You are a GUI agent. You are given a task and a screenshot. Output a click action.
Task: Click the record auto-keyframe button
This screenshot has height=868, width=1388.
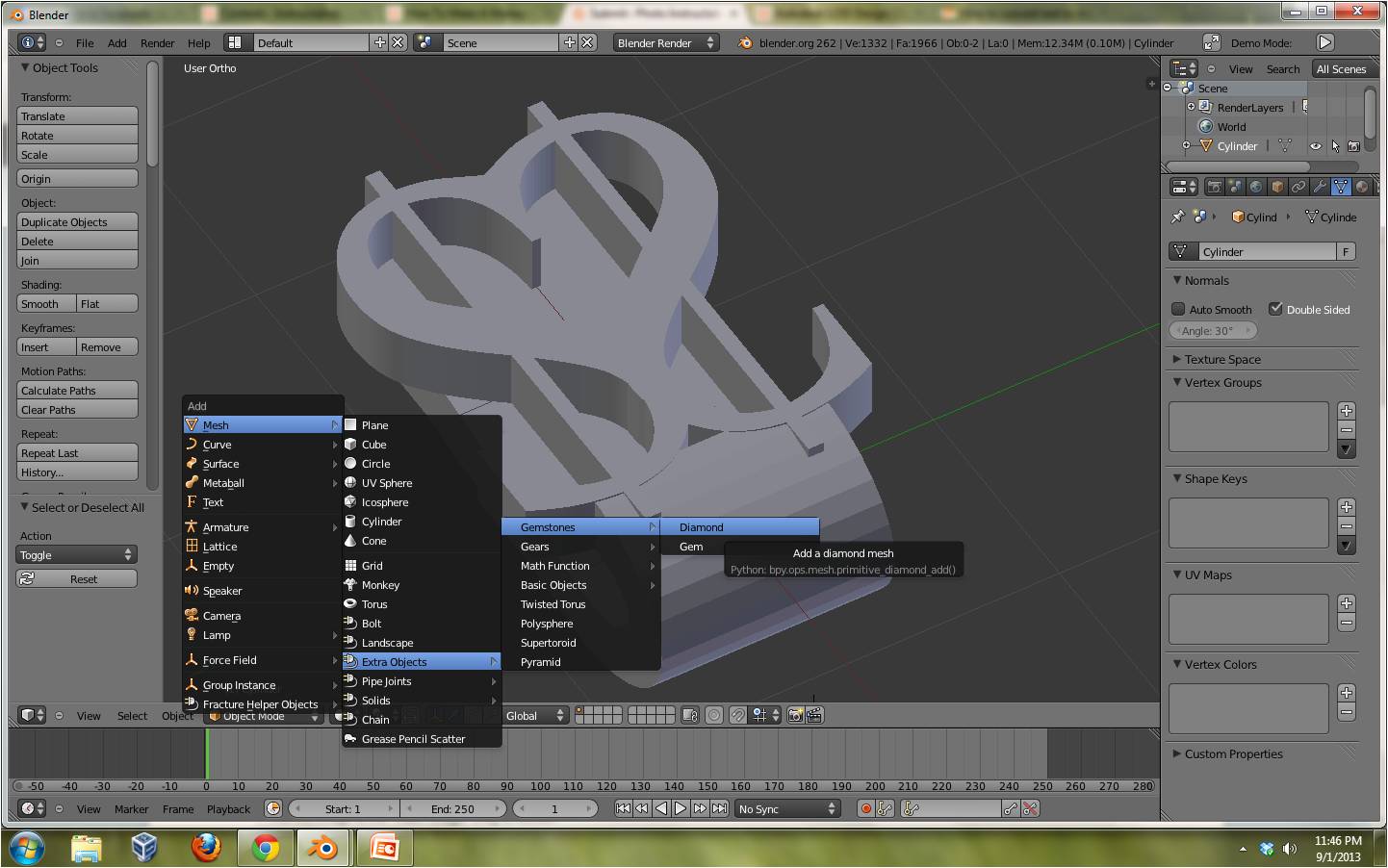865,808
